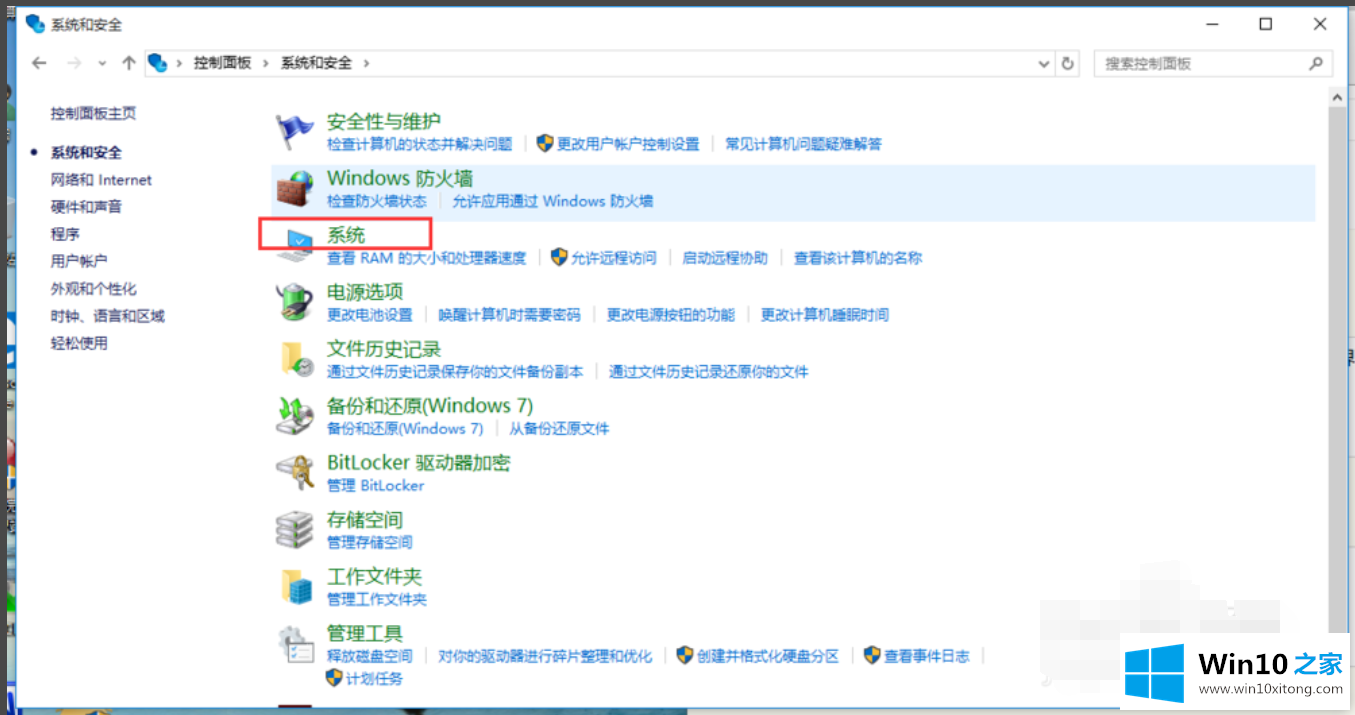Click 启动远程协助 link
The image size is (1355, 715).
point(725,258)
